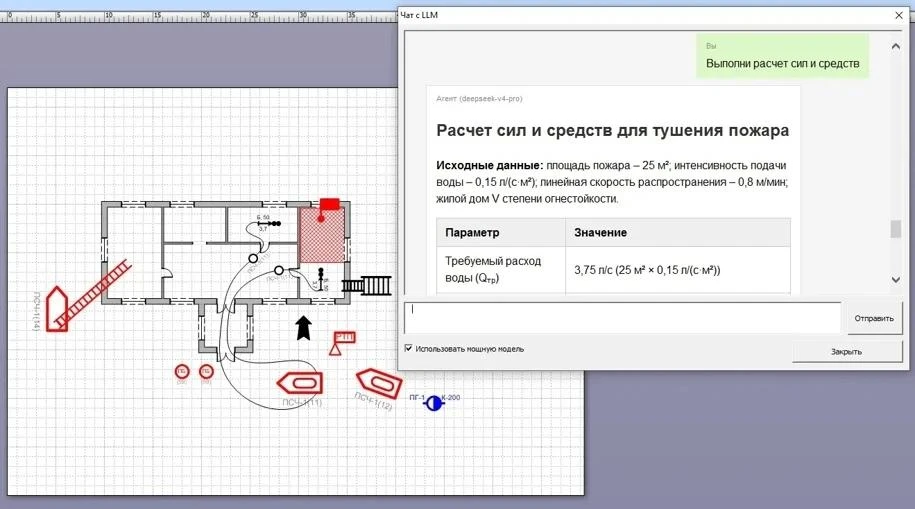915x509 pixels.
Task: Click heading 'Расчет сил и средств для тушения пожара'
Action: point(613,130)
